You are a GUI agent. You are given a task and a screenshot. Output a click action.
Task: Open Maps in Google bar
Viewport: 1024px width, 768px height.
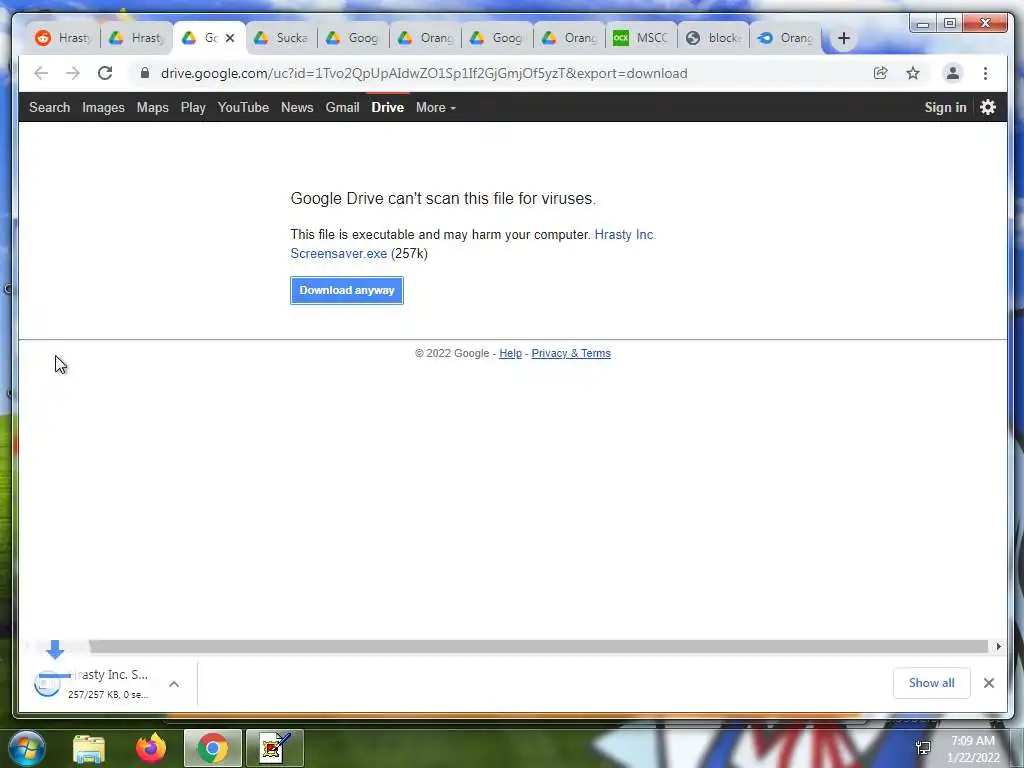(x=153, y=107)
